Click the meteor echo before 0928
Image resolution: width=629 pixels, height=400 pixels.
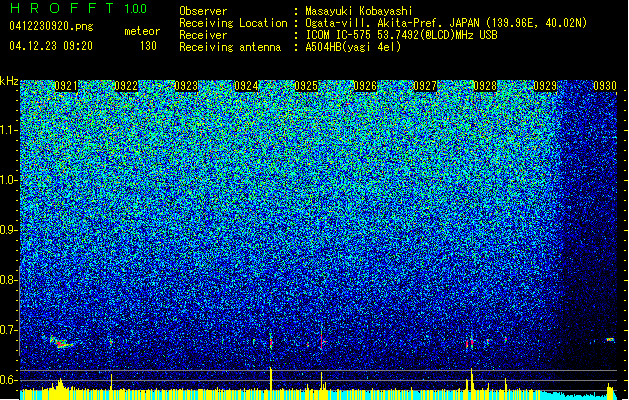469,342
